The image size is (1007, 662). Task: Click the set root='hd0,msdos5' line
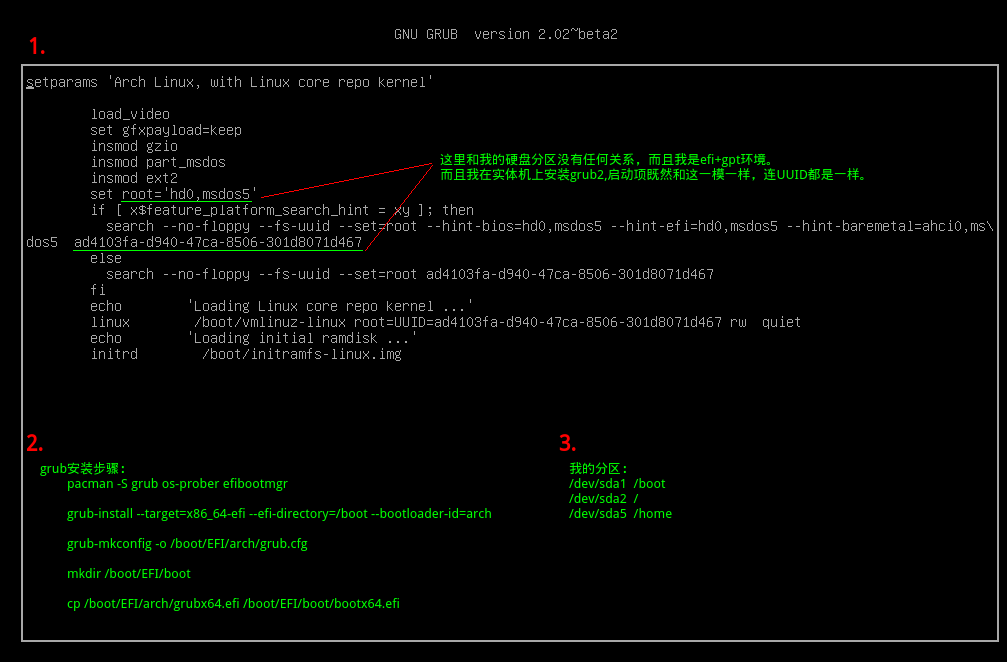(174, 194)
